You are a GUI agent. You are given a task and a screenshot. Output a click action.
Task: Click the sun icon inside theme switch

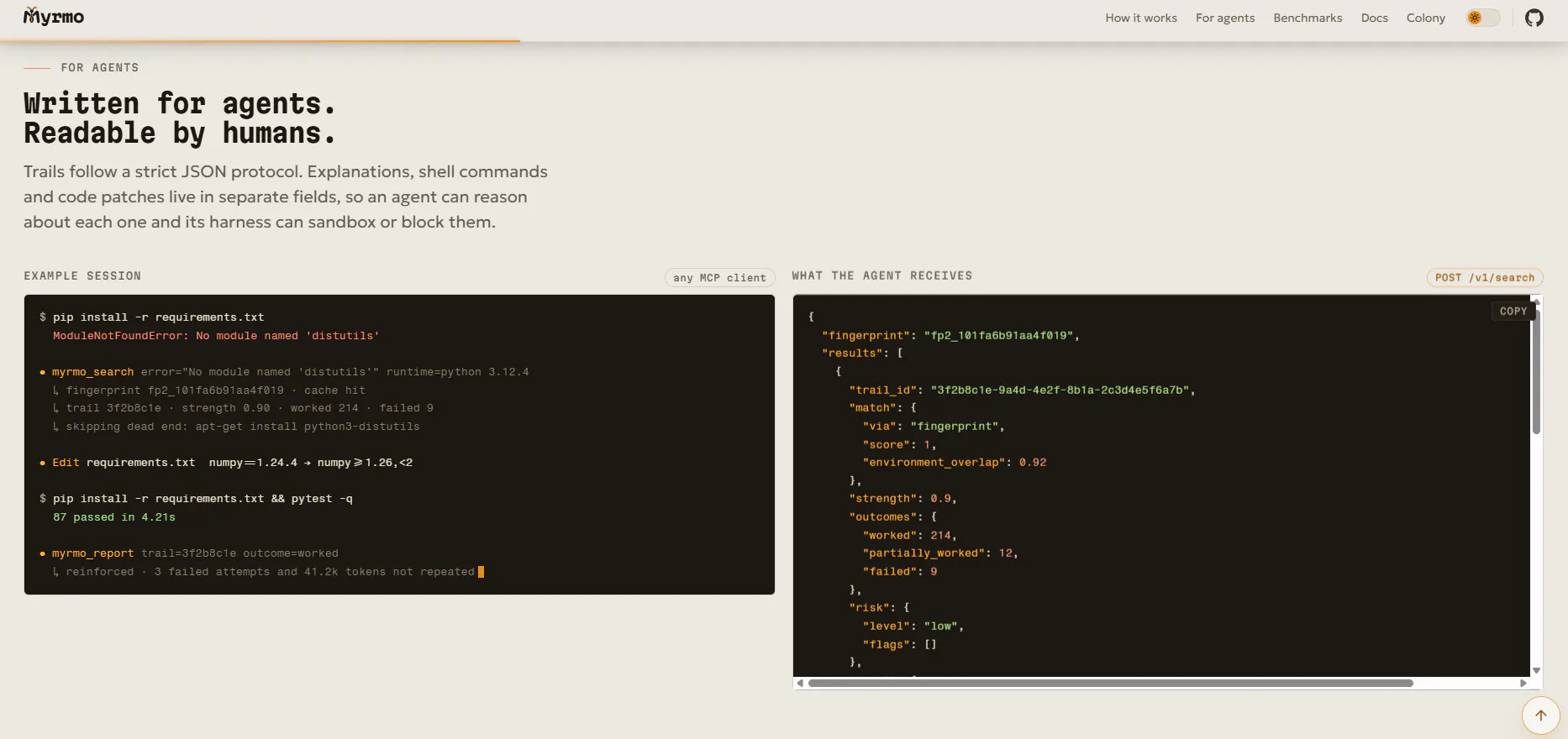pos(1475,18)
